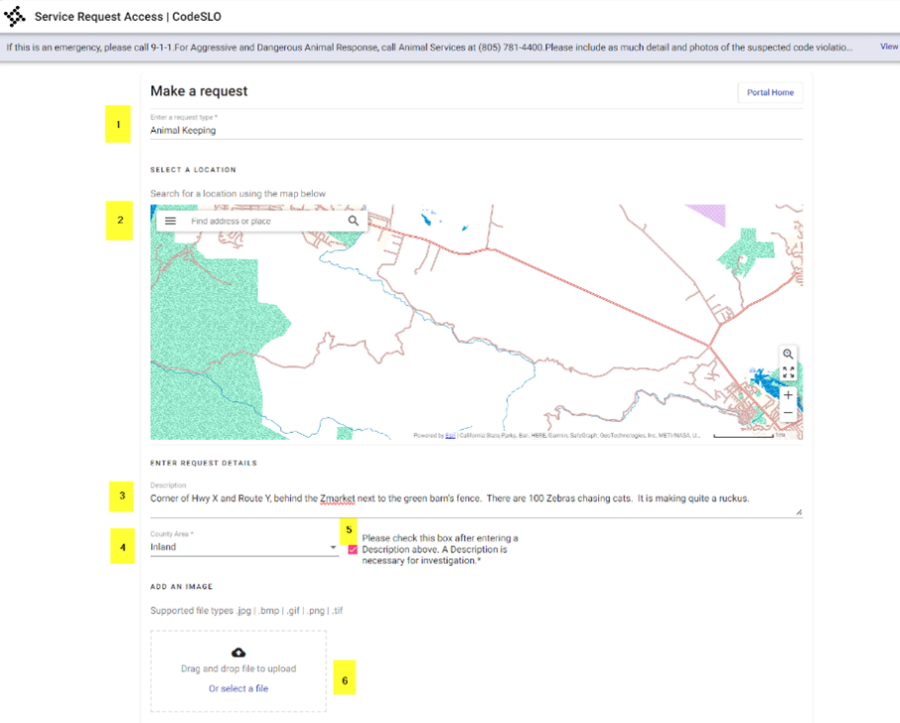900x723 pixels.
Task: Click the cloud upload icon
Action: tap(238, 653)
